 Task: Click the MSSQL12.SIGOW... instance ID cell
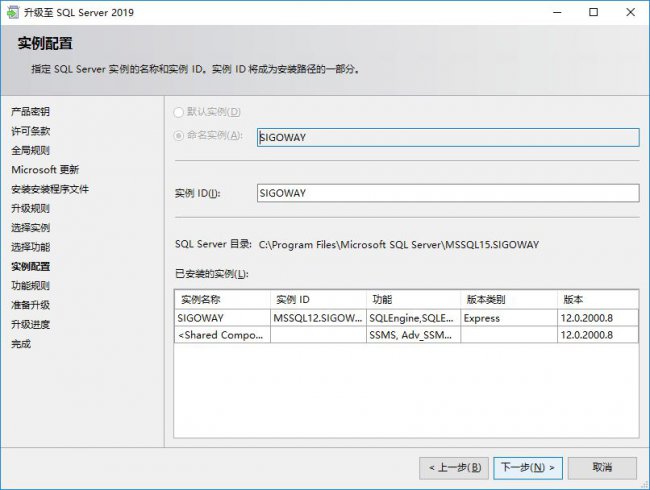click(318, 318)
